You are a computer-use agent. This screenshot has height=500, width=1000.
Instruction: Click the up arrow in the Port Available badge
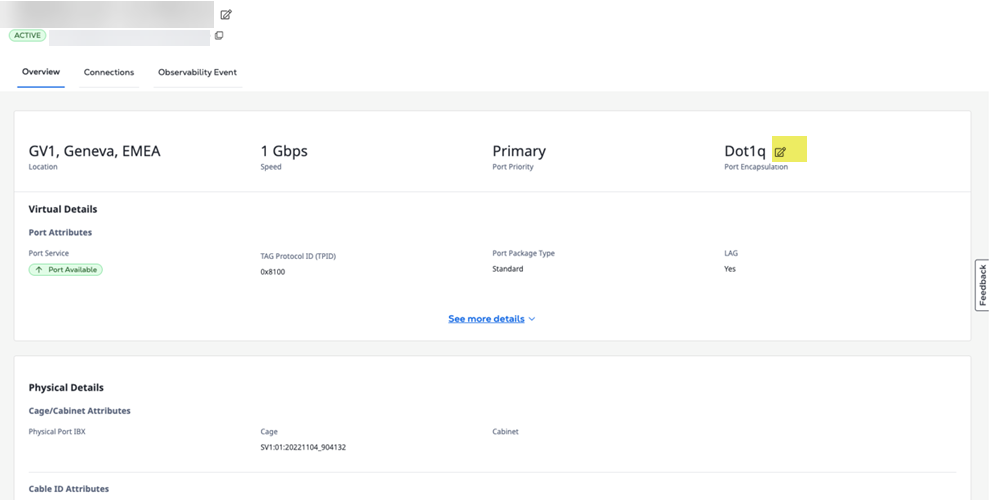[x=39, y=270]
